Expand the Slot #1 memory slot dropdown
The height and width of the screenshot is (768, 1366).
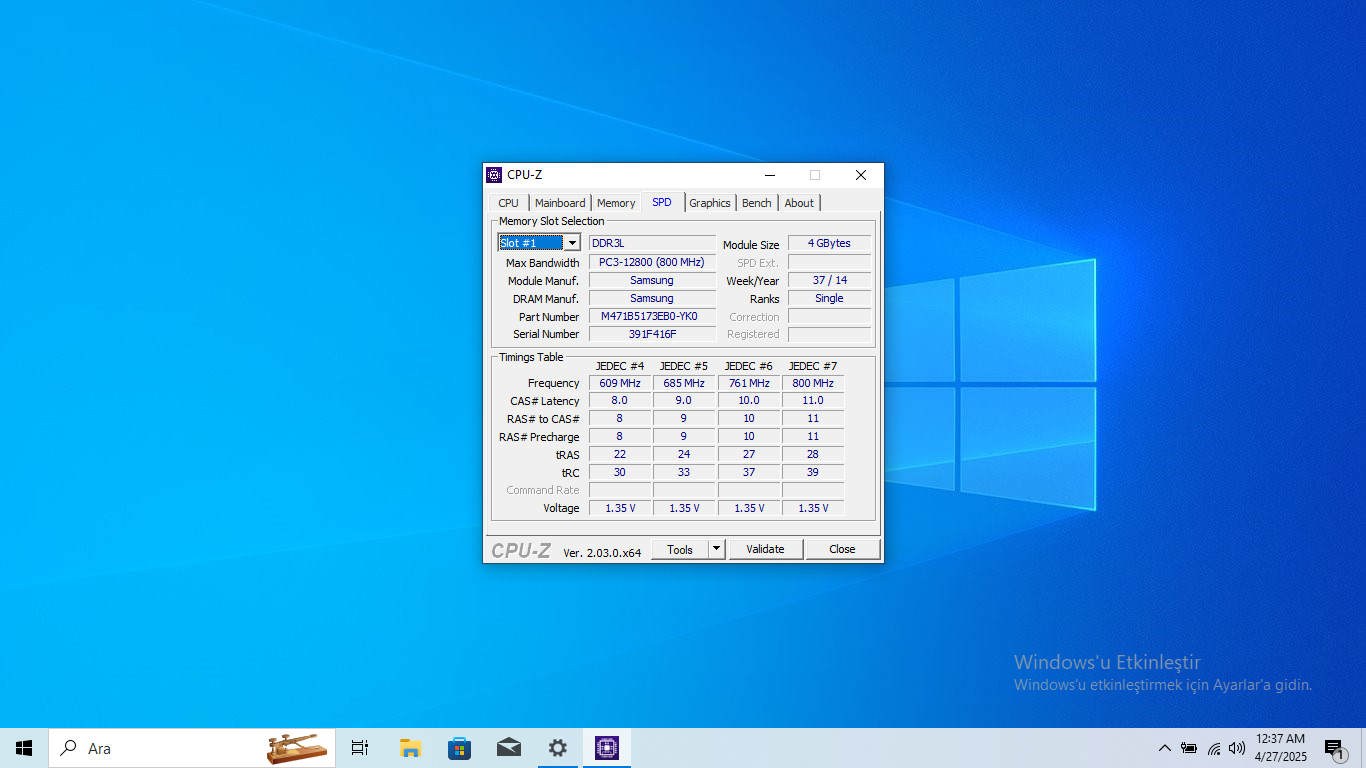tap(572, 243)
